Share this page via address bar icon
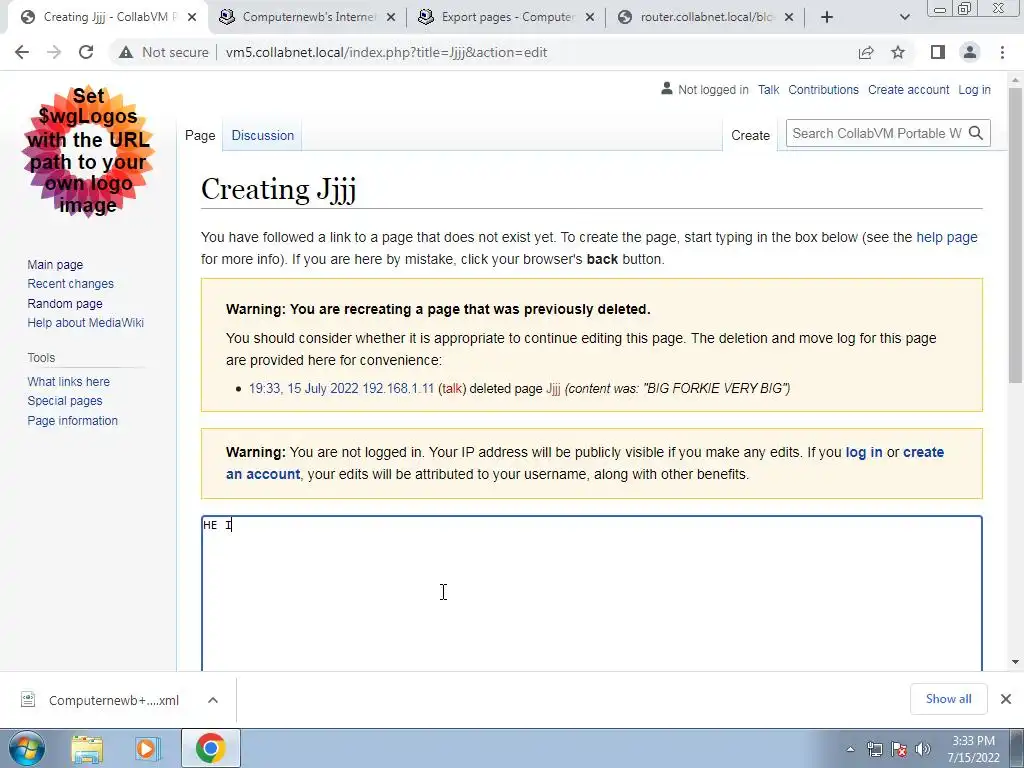The image size is (1024, 768). 866,52
